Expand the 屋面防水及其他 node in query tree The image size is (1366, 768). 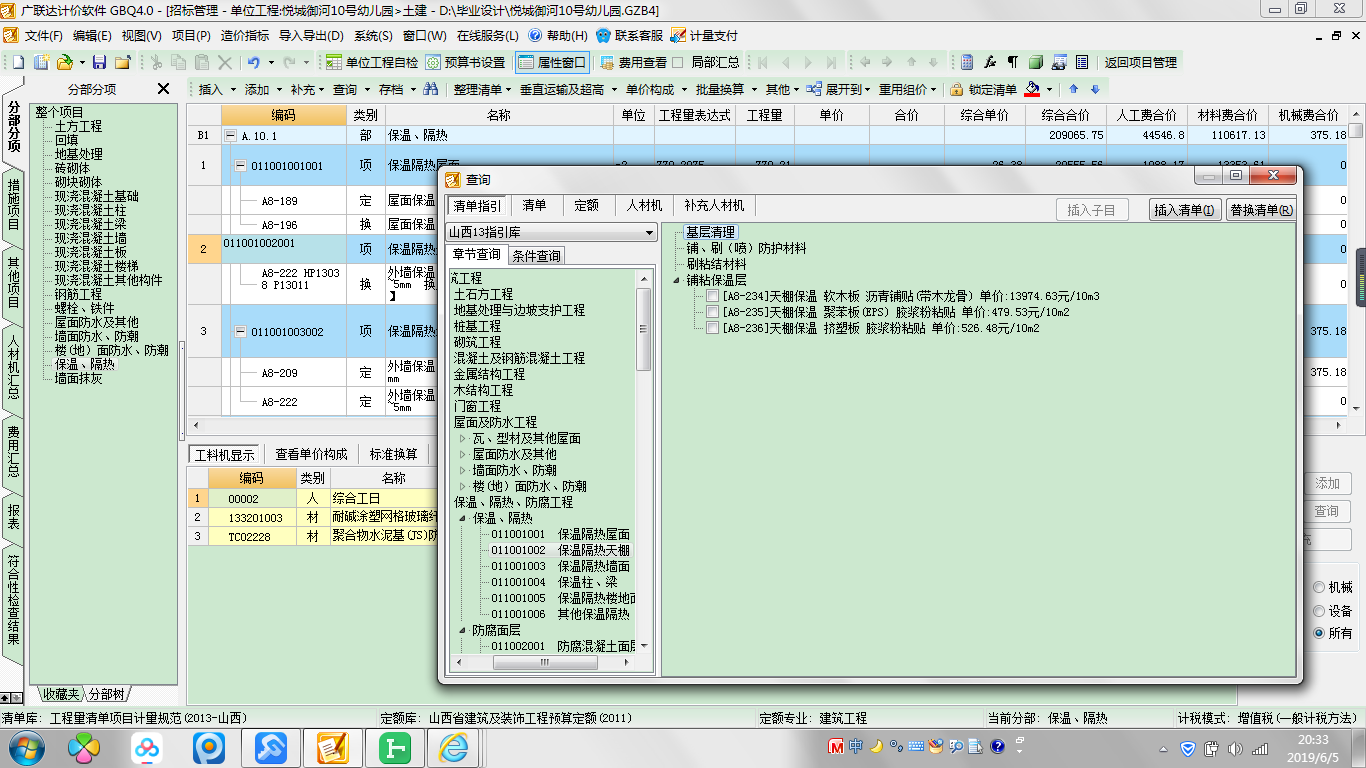point(462,454)
